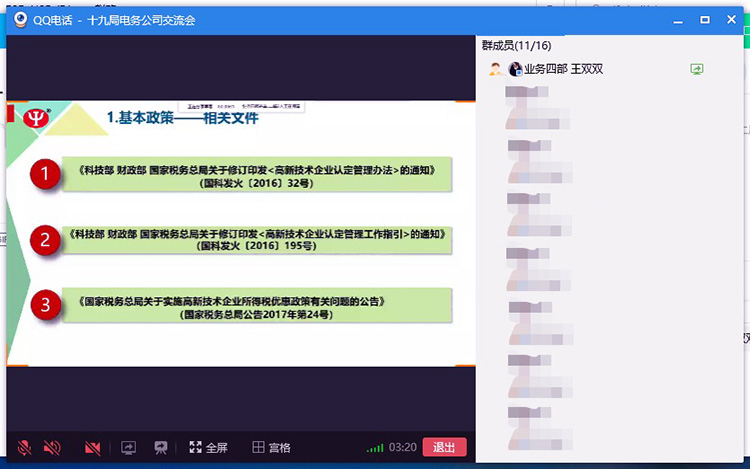Enter full screen with 全屏
Viewport: 750px width, 469px height.
(209, 448)
